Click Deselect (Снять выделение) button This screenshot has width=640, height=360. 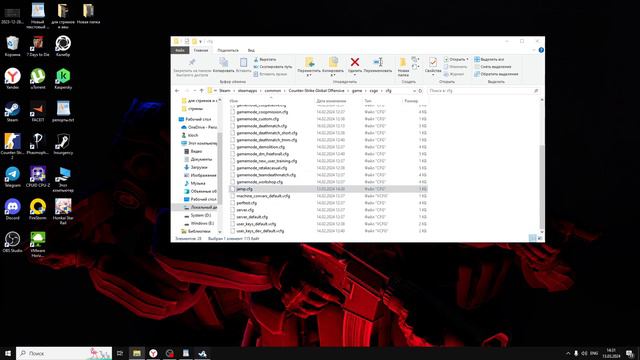click(x=493, y=67)
